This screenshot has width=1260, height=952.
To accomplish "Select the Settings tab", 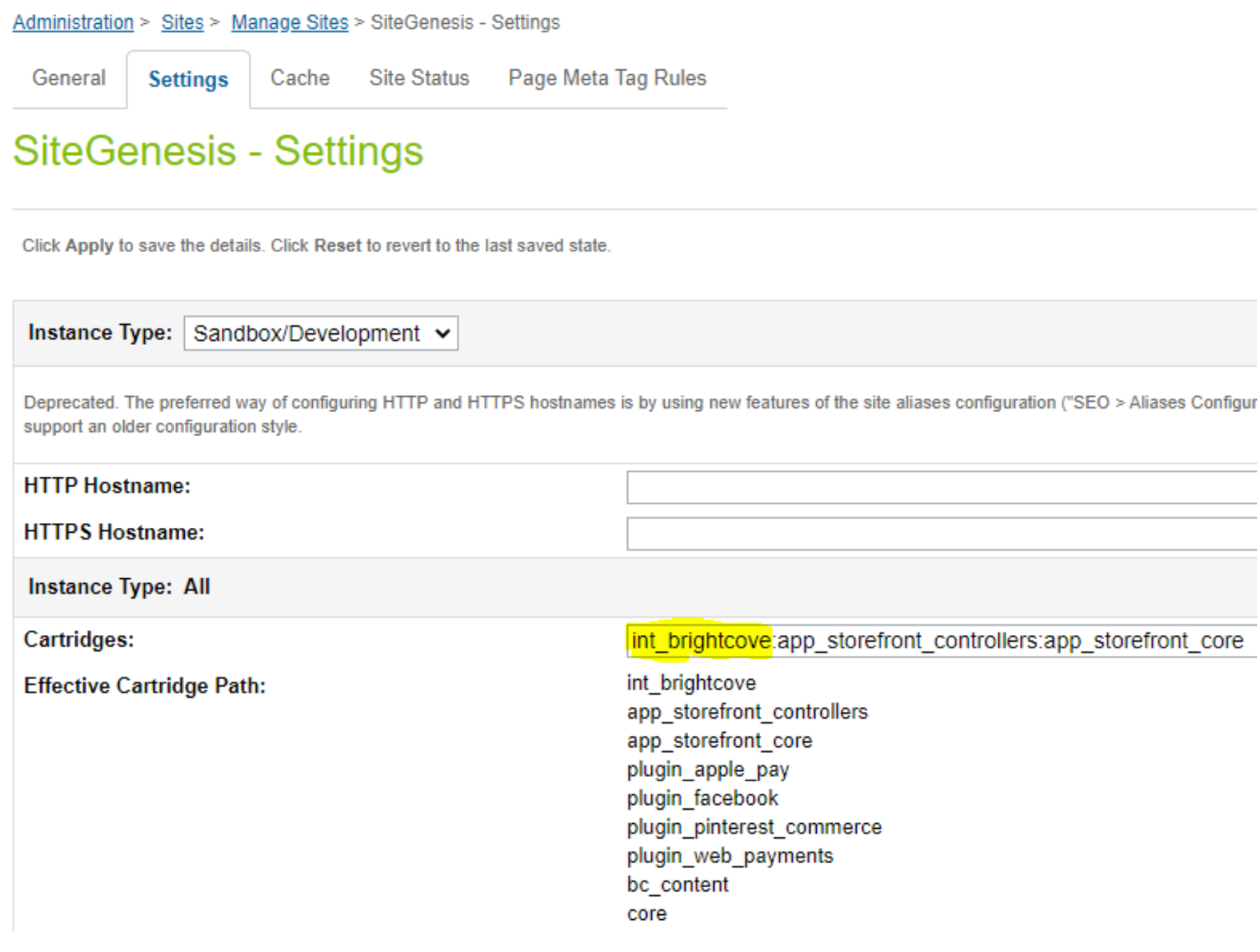I will click(188, 79).
